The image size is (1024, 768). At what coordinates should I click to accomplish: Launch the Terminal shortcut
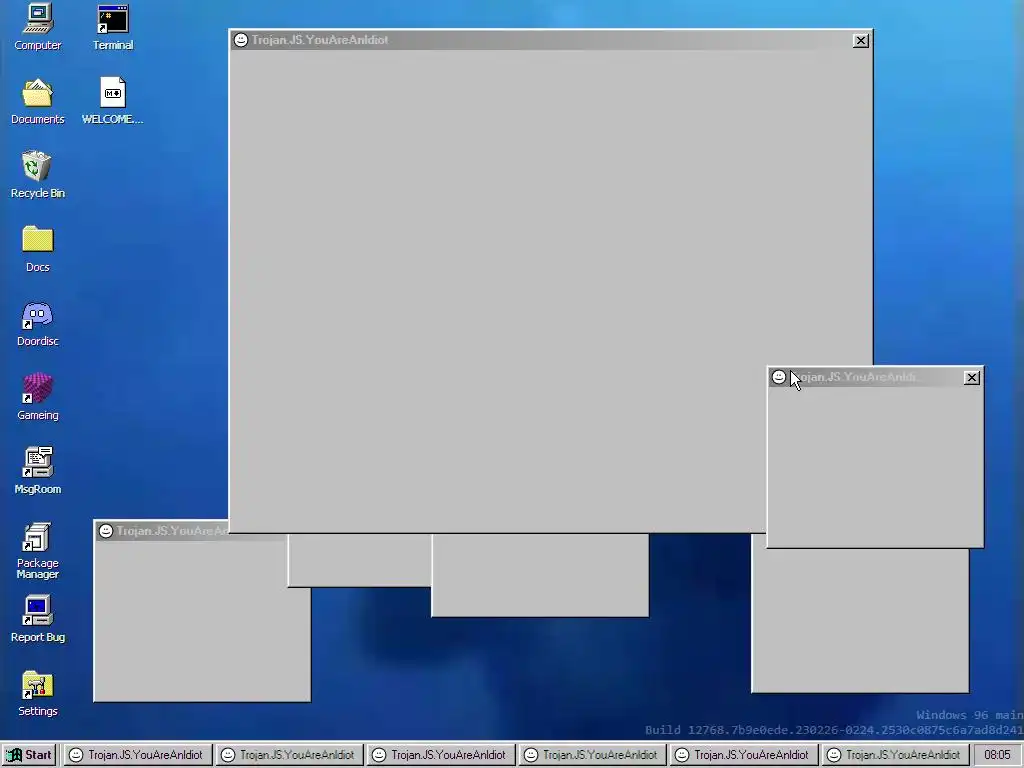[113, 27]
